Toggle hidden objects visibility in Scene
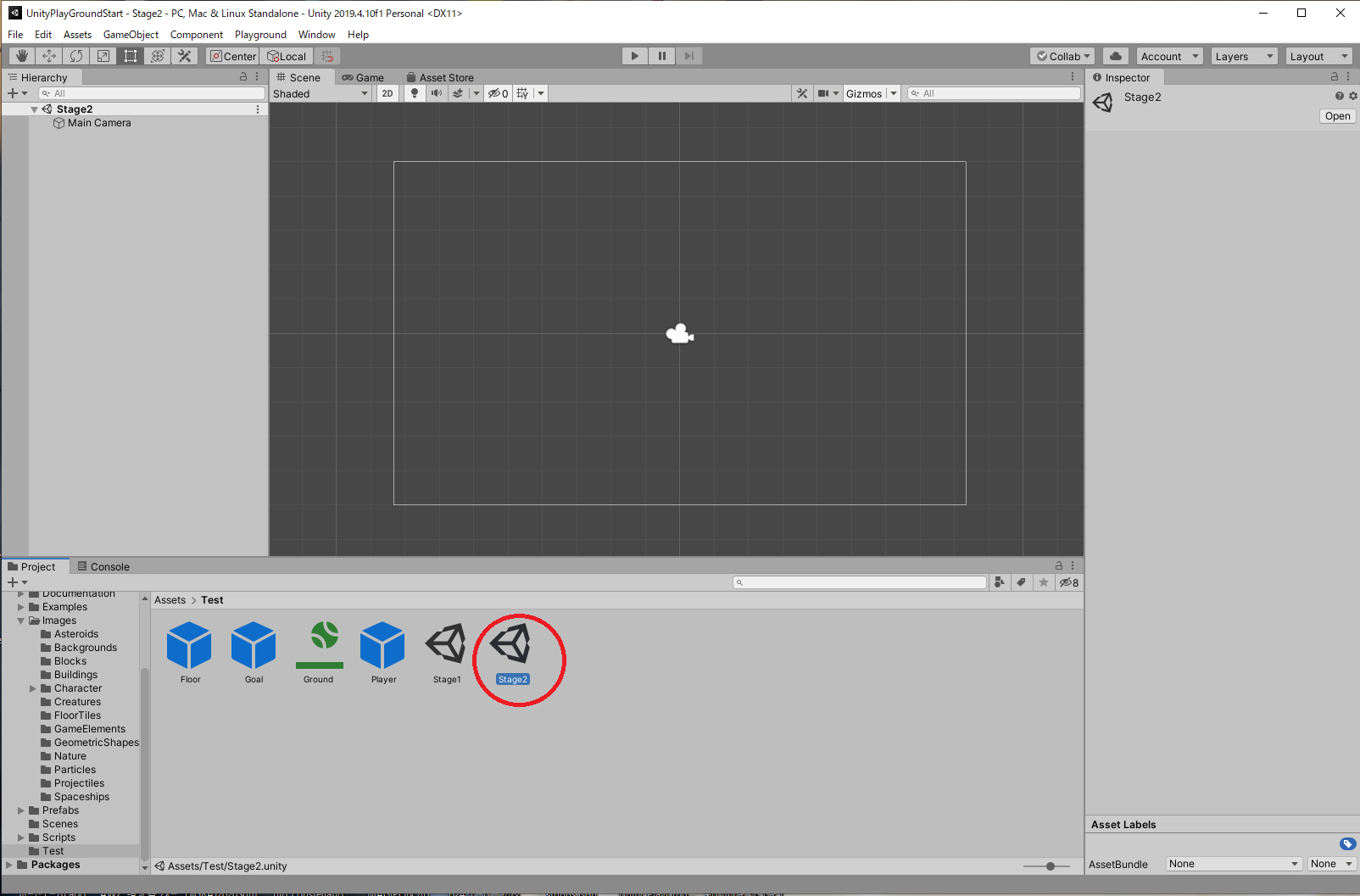 tap(499, 93)
